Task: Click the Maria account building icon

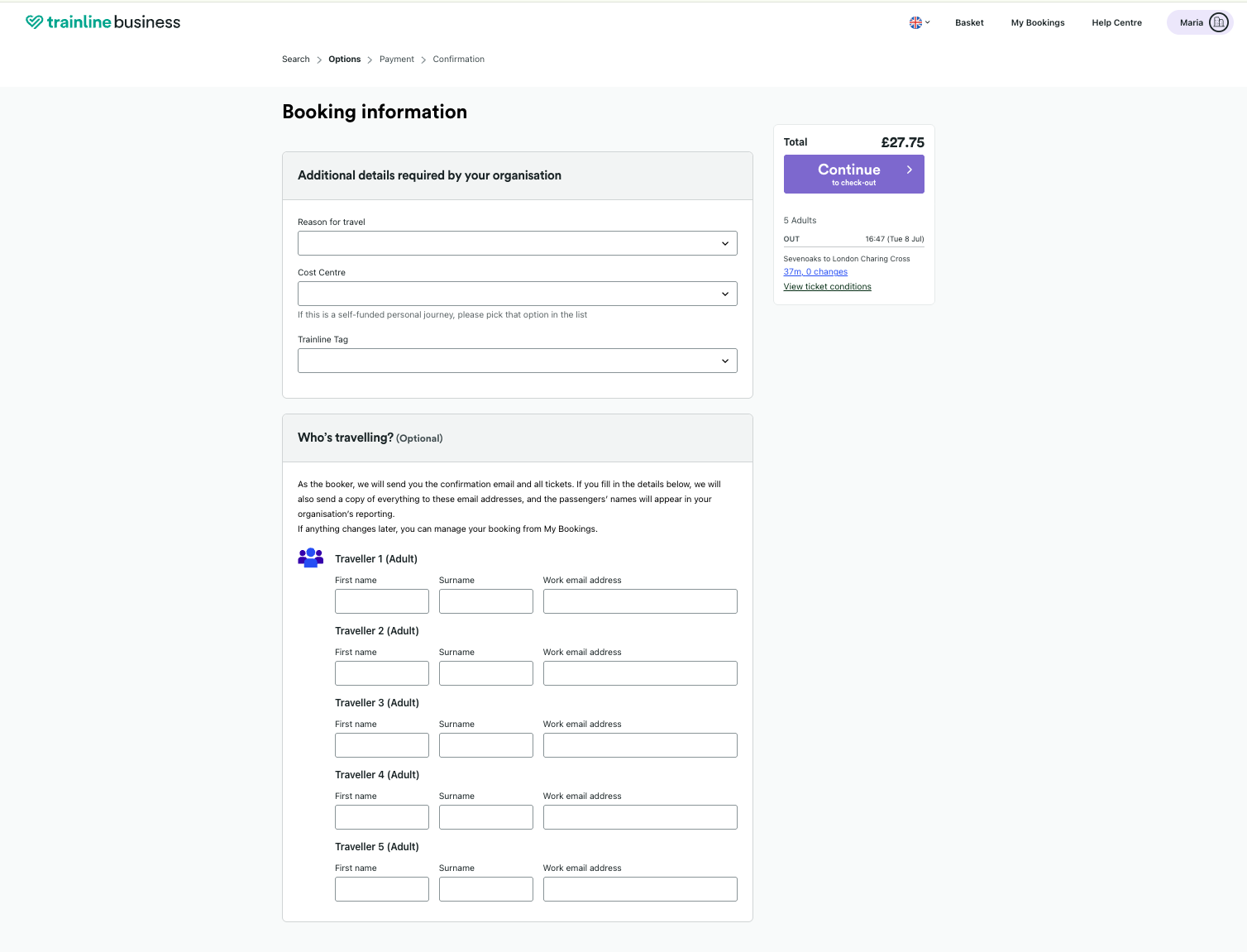Action: [1218, 22]
